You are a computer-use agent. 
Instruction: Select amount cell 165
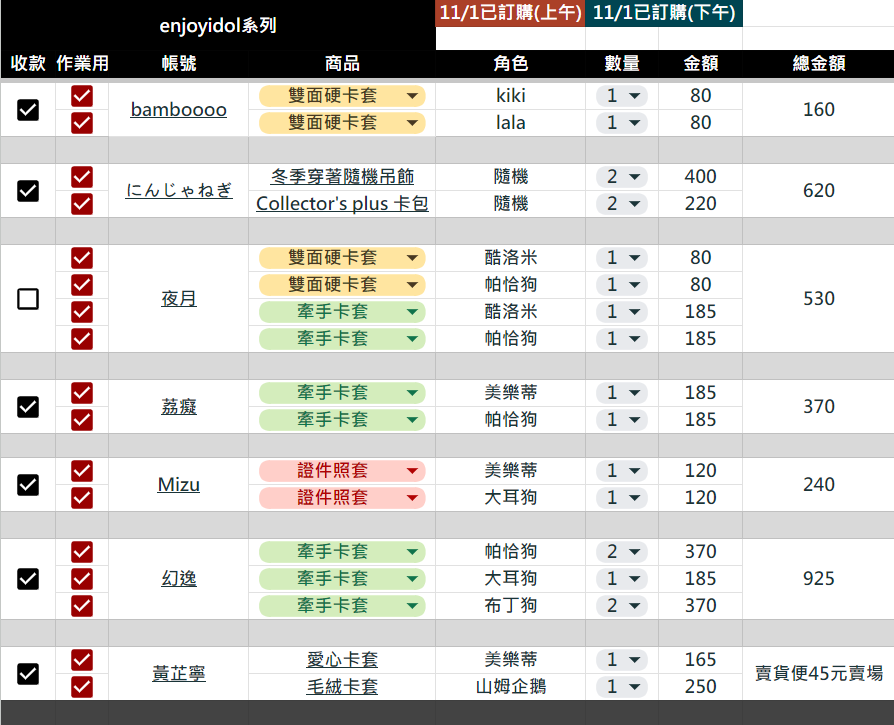click(700, 660)
